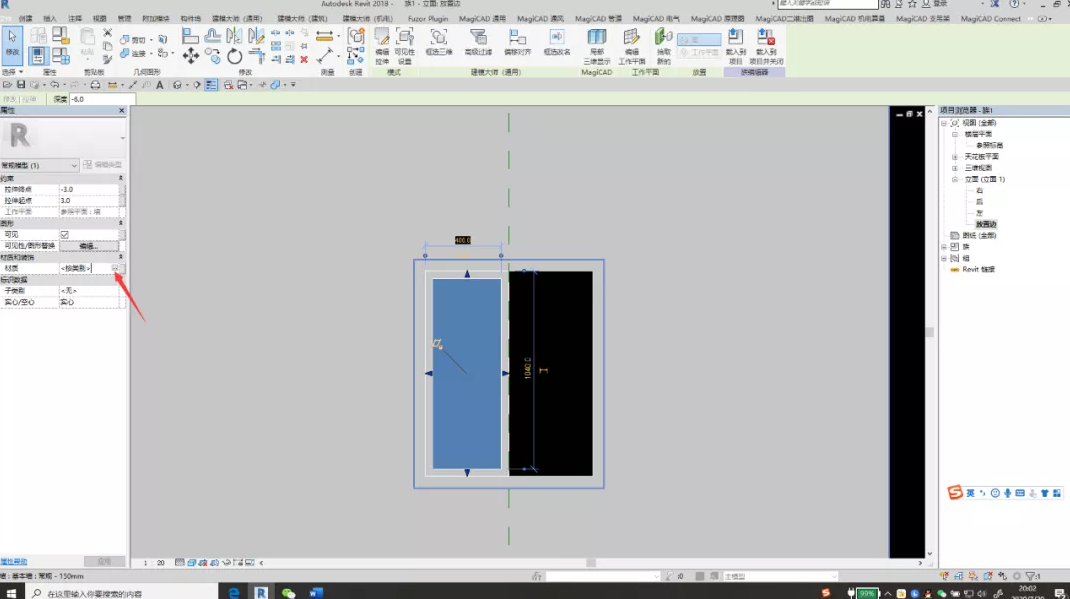This screenshot has width=1070, height=599.
Task: Switch to the Fuzor Plugin tab
Action: click(x=428, y=18)
